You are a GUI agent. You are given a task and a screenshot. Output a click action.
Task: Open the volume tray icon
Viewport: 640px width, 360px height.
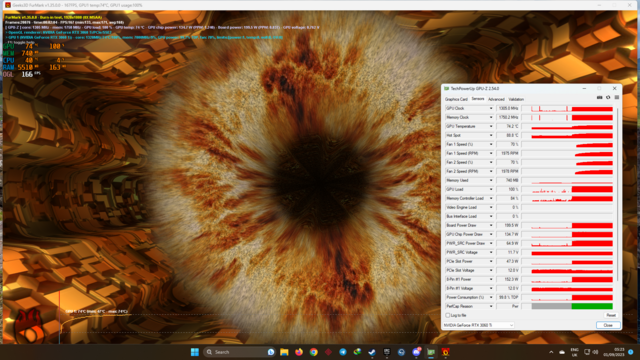click(595, 352)
